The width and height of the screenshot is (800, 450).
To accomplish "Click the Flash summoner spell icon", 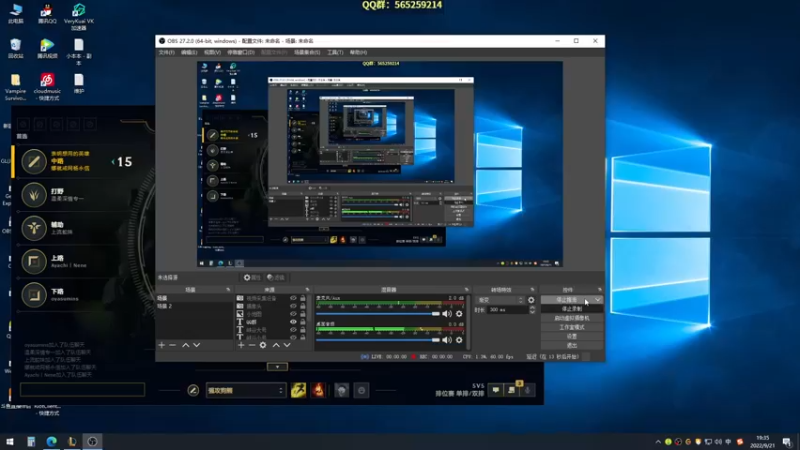I will (x=298, y=390).
